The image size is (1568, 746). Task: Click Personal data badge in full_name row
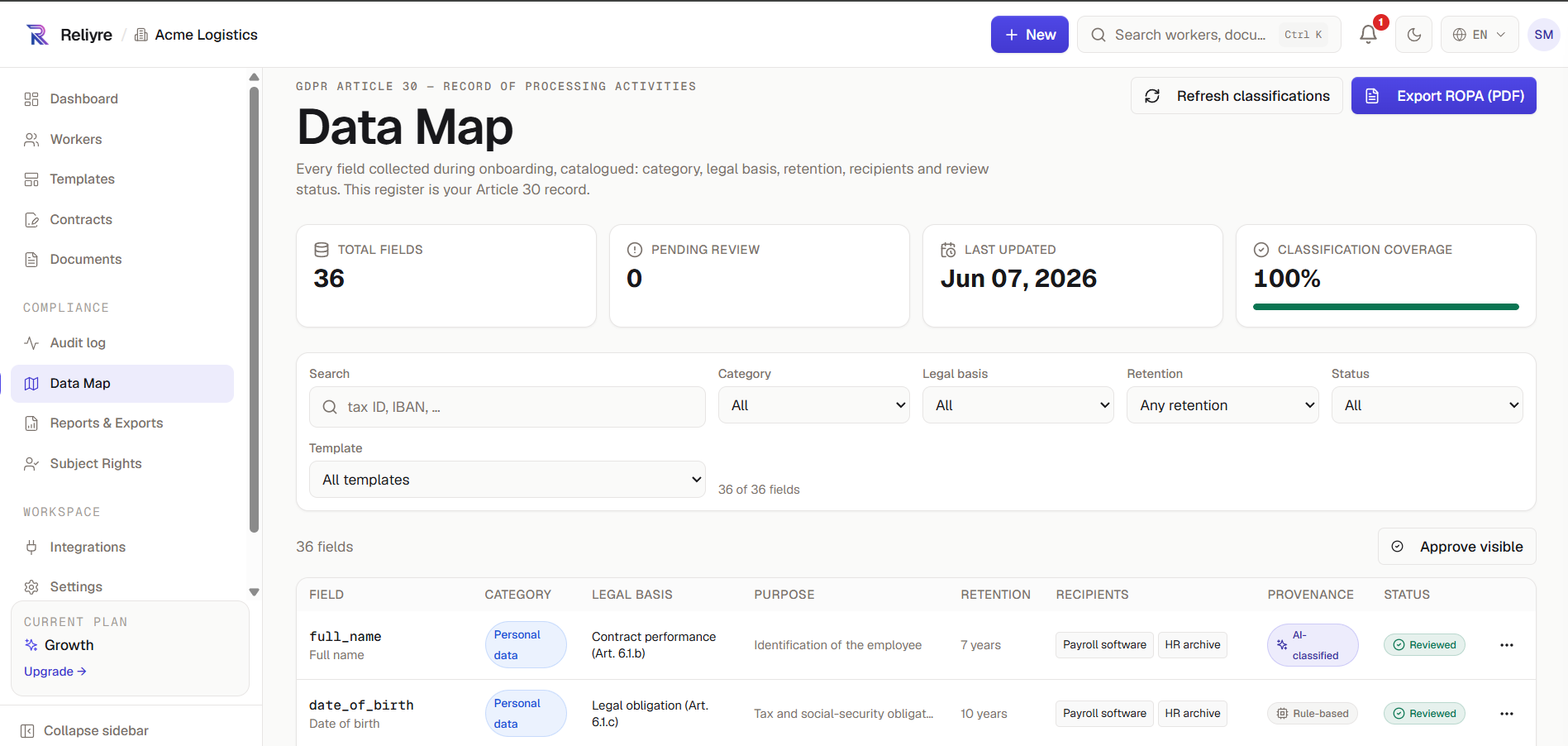coord(526,645)
